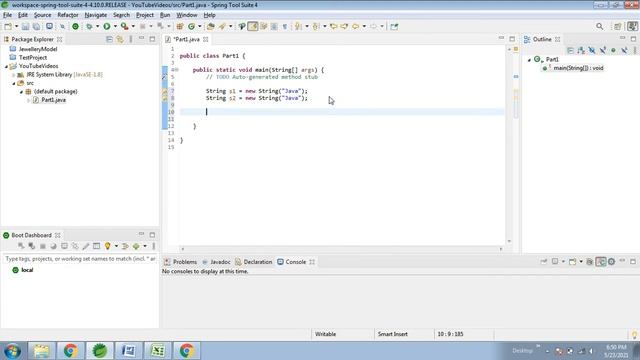
Task: Open Console display selected dropdown
Action: tap(563, 262)
